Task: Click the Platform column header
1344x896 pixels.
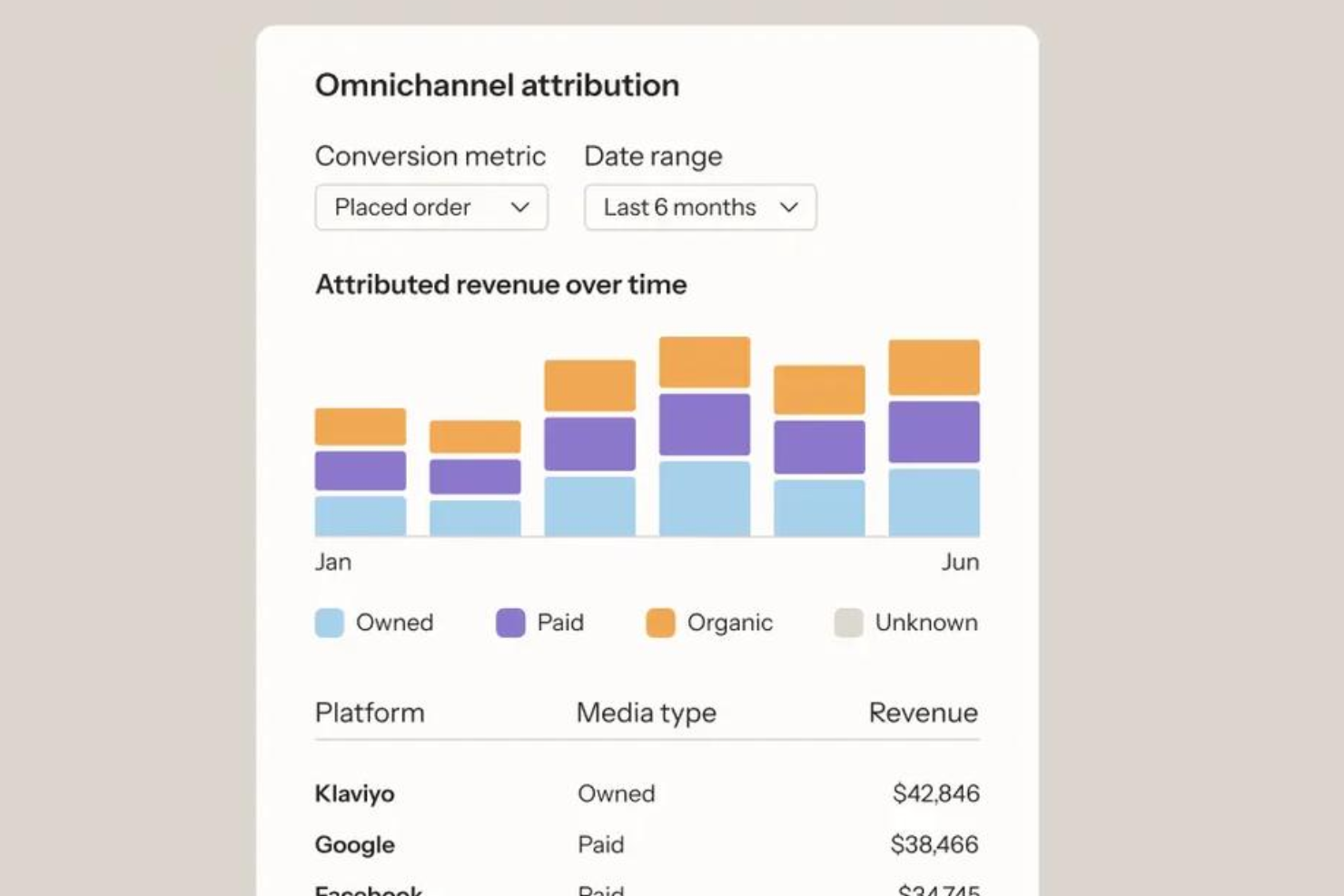Action: click(370, 713)
